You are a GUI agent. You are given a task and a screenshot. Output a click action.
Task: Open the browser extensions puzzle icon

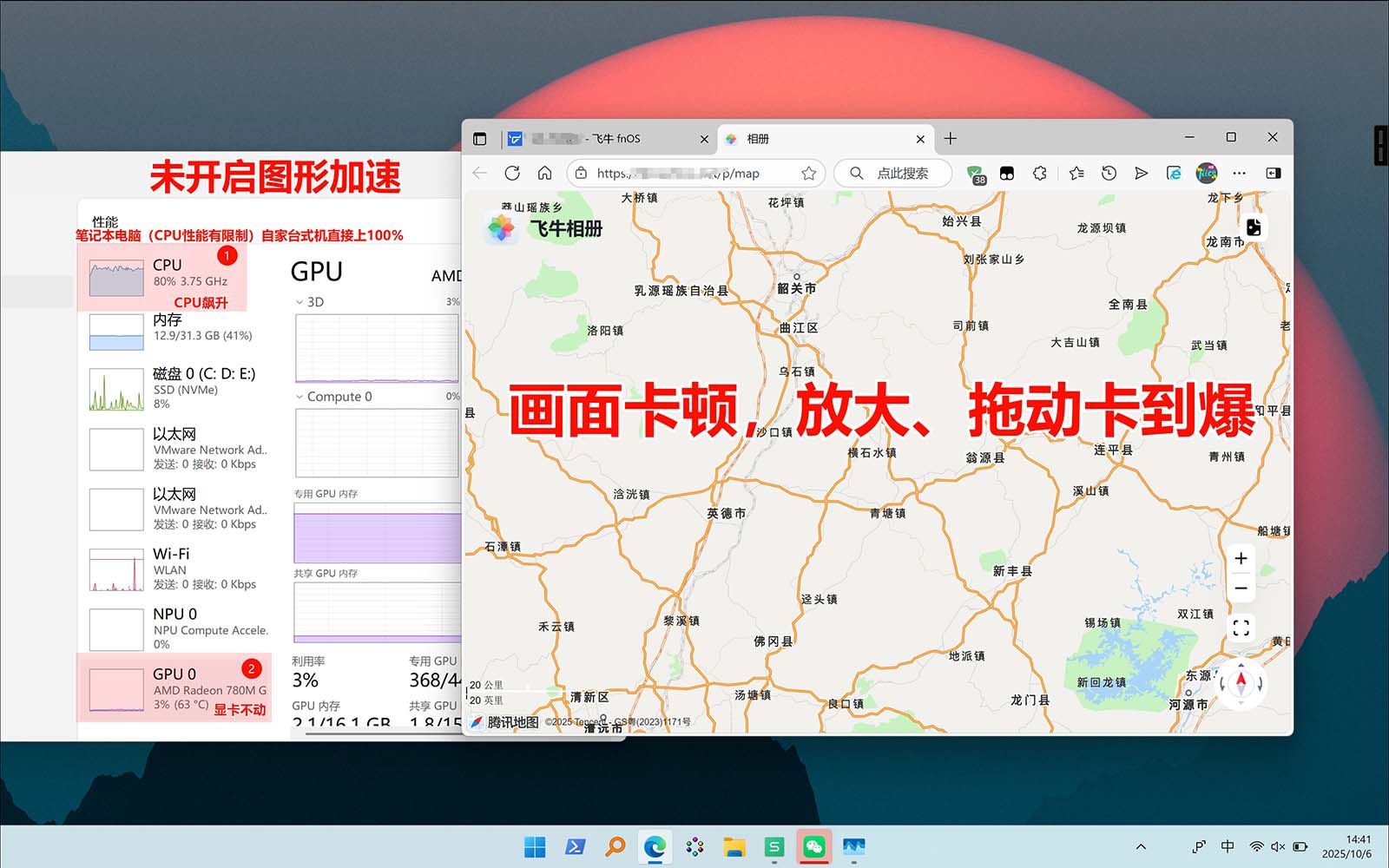coord(1039,174)
